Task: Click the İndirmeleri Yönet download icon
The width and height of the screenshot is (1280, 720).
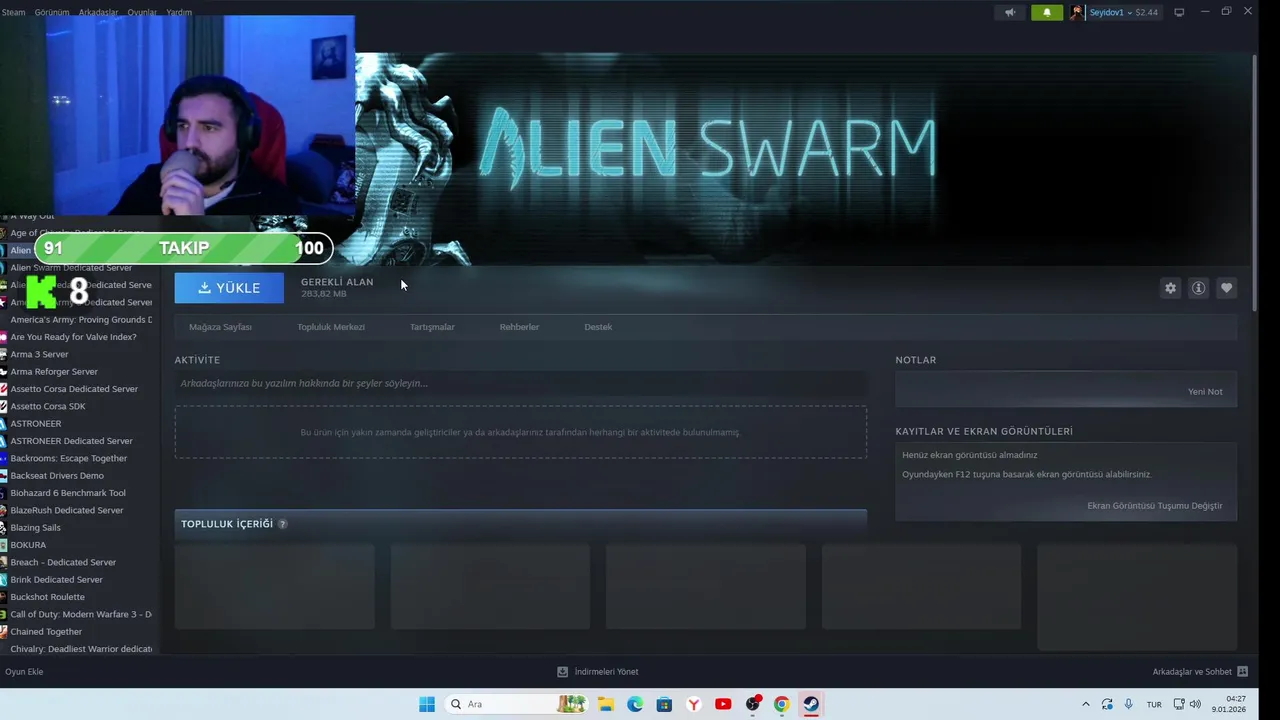Action: coord(562,672)
